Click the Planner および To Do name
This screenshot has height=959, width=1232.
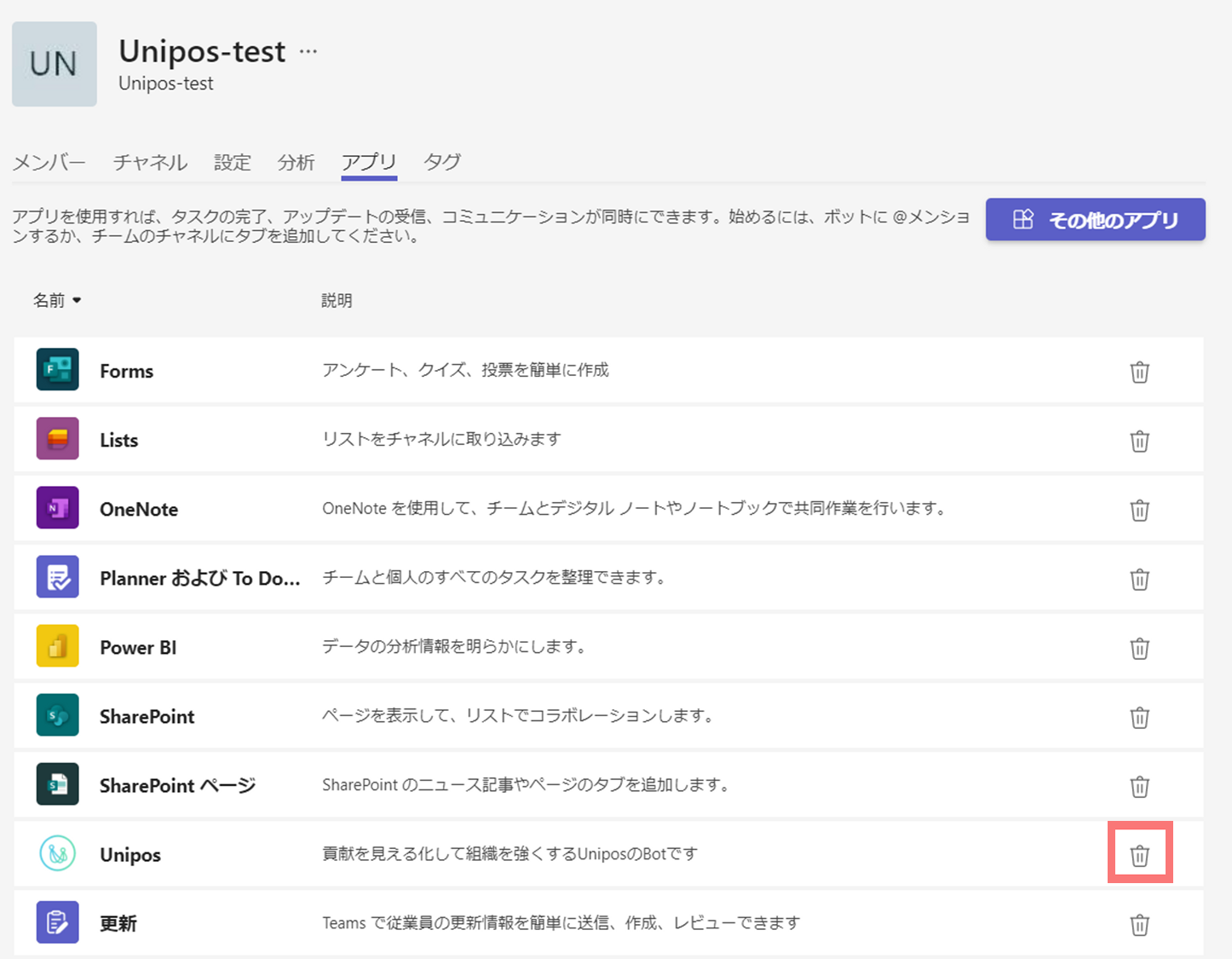pos(200,578)
